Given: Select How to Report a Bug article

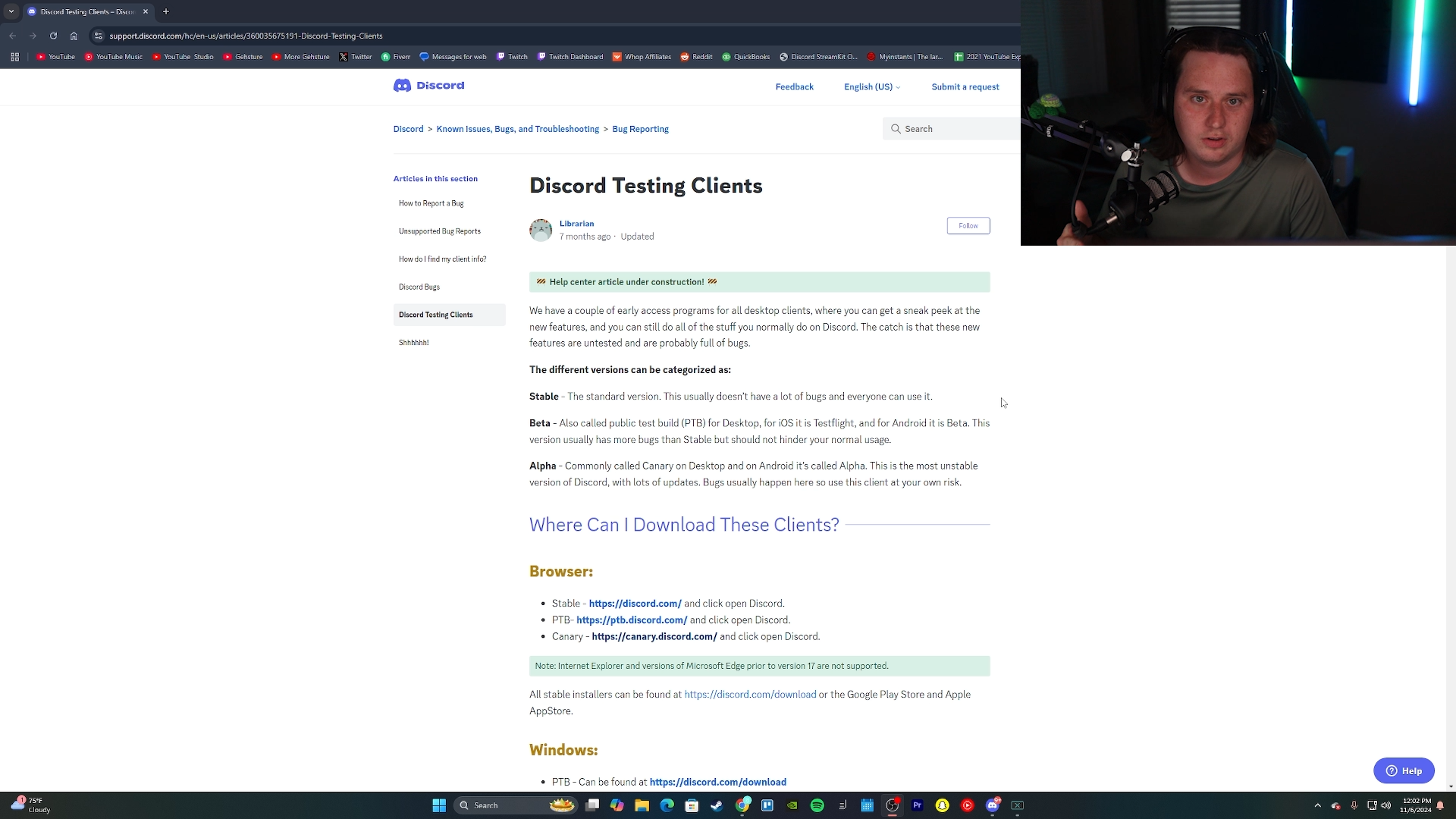Looking at the screenshot, I should click(x=431, y=203).
